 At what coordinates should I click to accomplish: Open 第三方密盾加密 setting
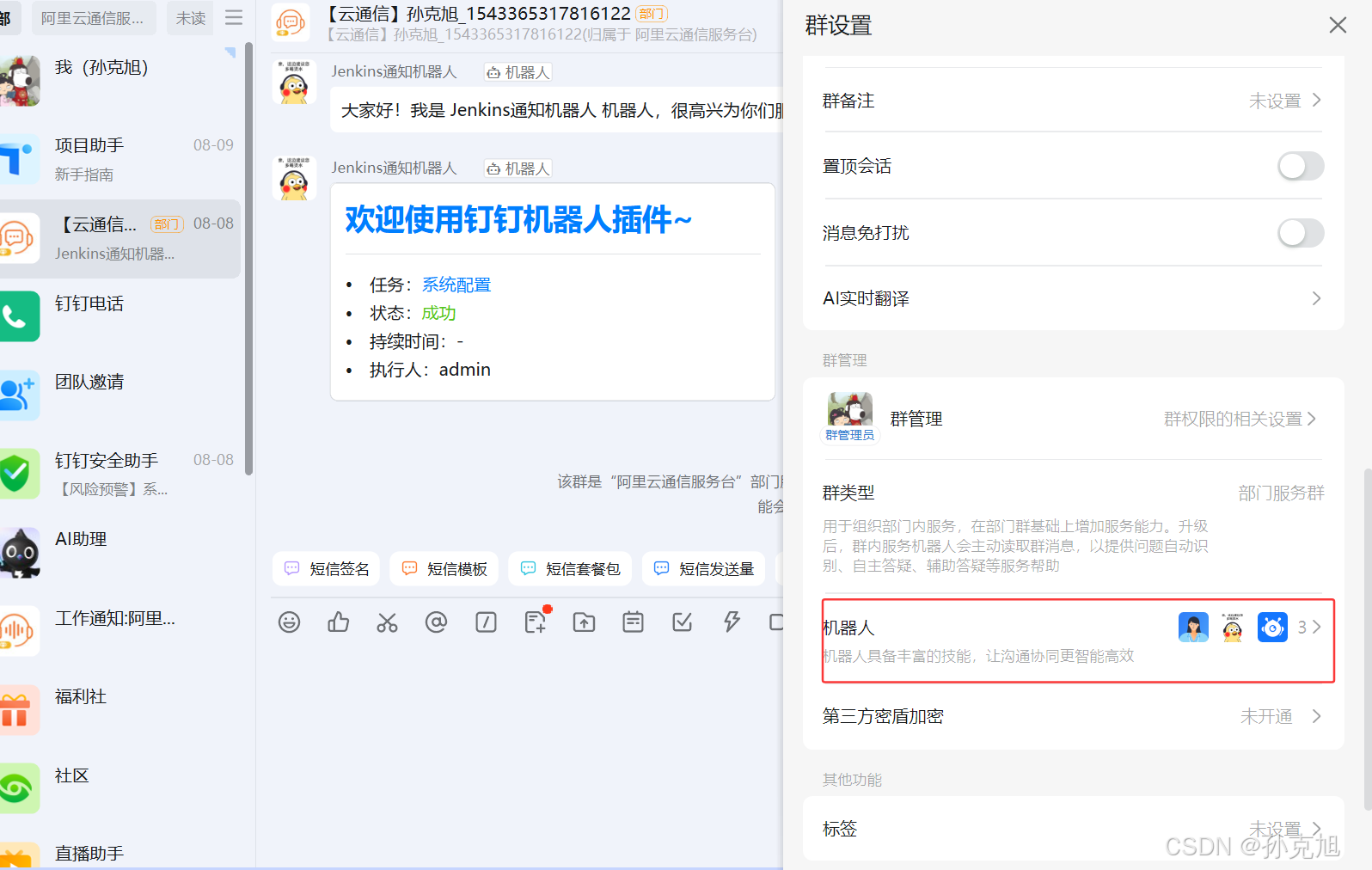(1073, 716)
